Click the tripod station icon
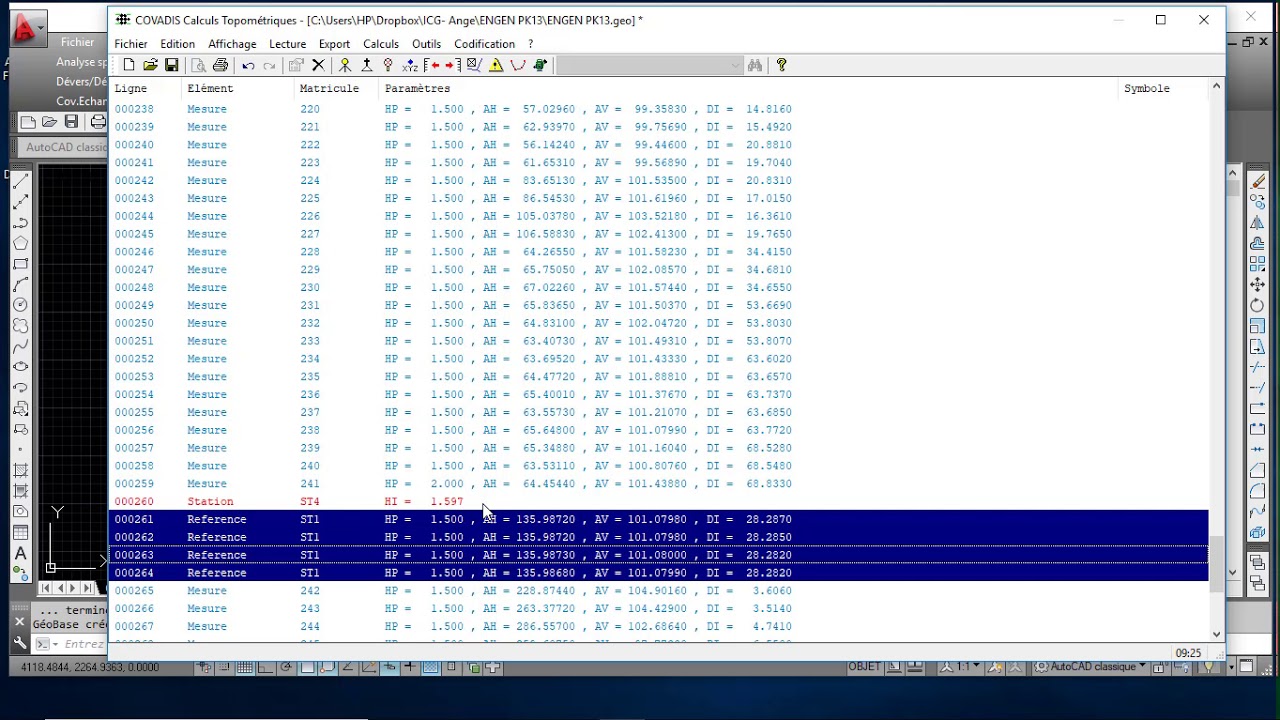1280x720 pixels. [x=367, y=65]
